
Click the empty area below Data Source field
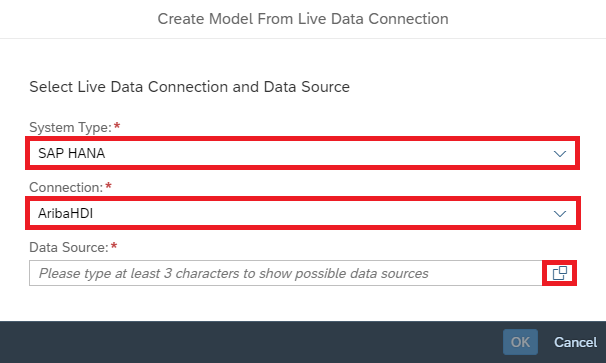pos(303,303)
